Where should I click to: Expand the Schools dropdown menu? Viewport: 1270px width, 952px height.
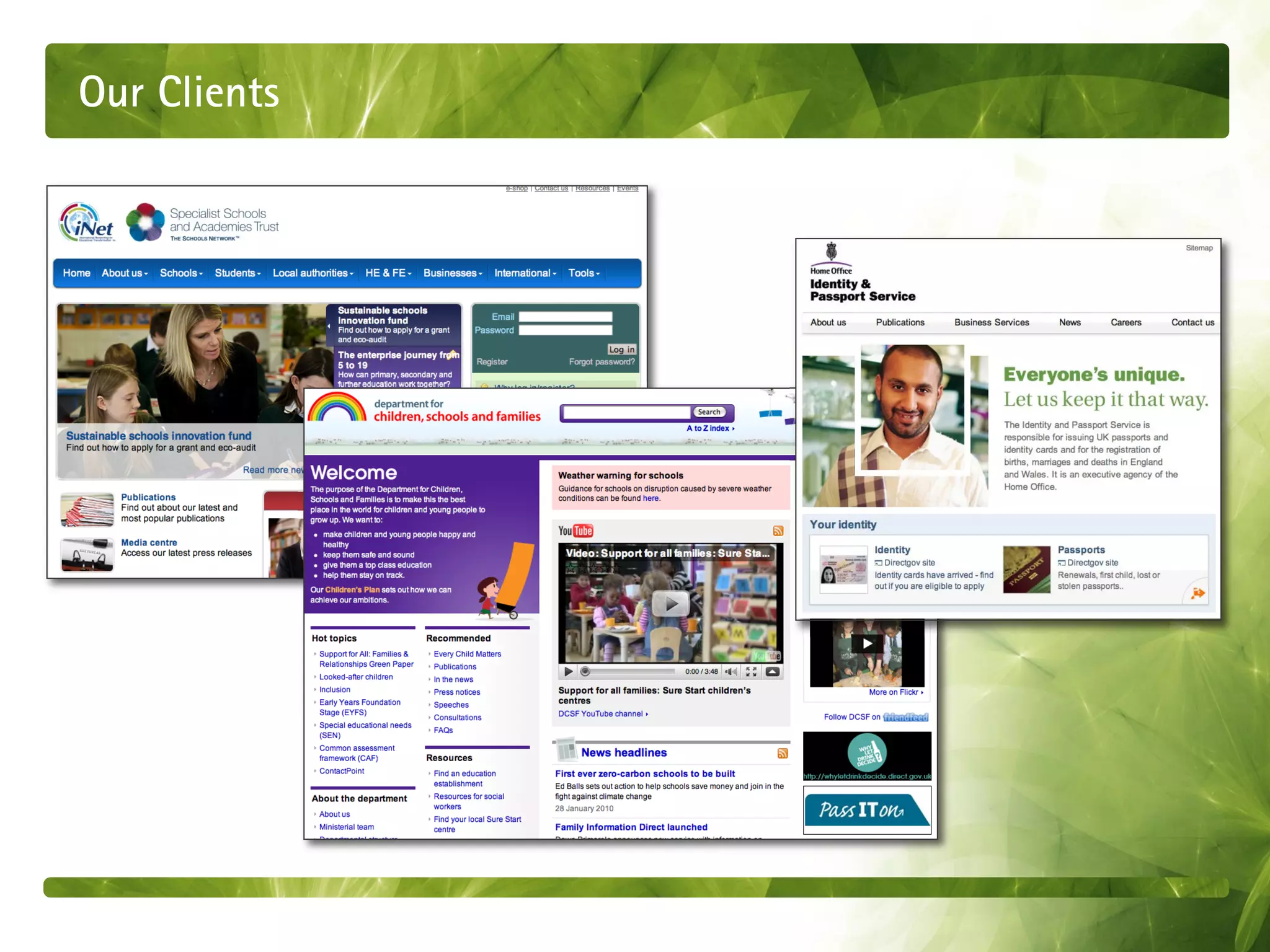point(181,273)
